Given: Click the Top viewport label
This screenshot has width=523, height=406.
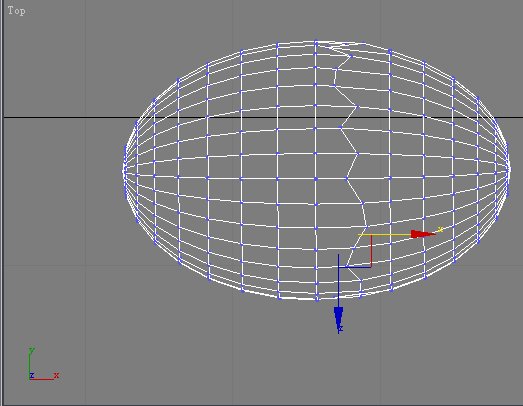Looking at the screenshot, I should [16, 11].
